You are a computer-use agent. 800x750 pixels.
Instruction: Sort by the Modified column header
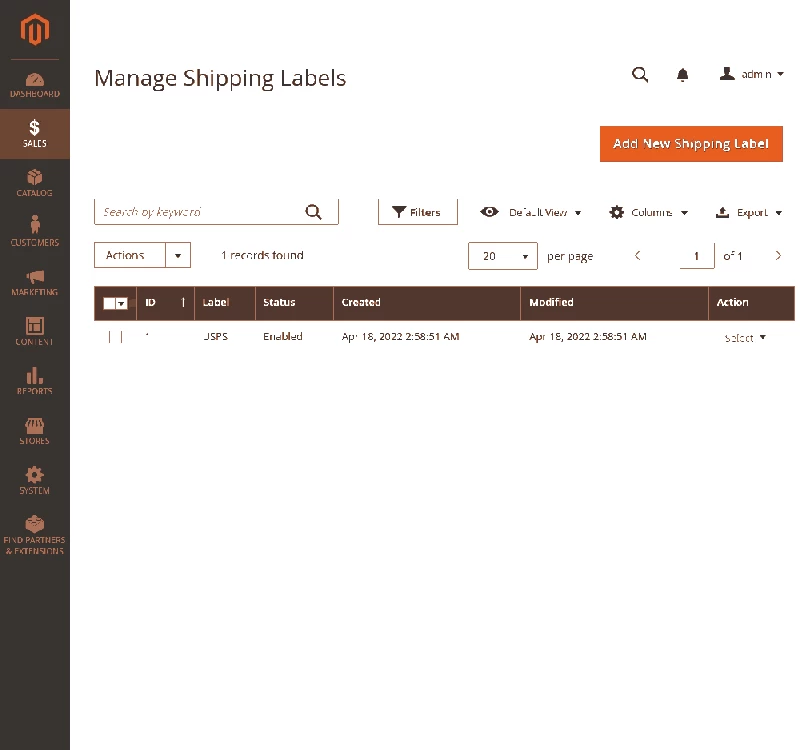614,303
